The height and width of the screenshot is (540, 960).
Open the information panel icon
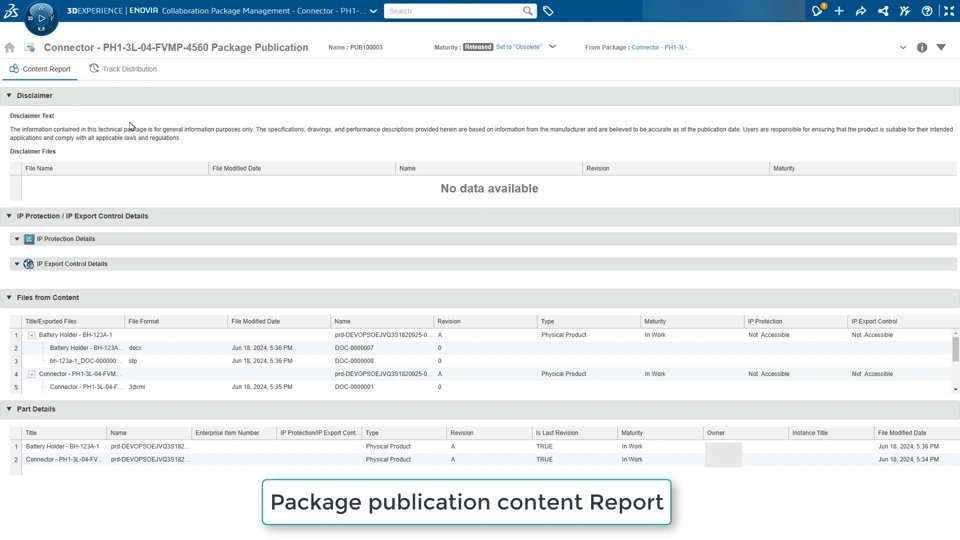[921, 47]
